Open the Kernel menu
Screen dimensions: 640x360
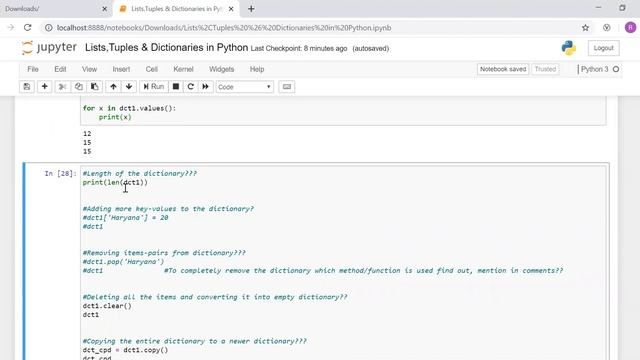tap(183, 69)
